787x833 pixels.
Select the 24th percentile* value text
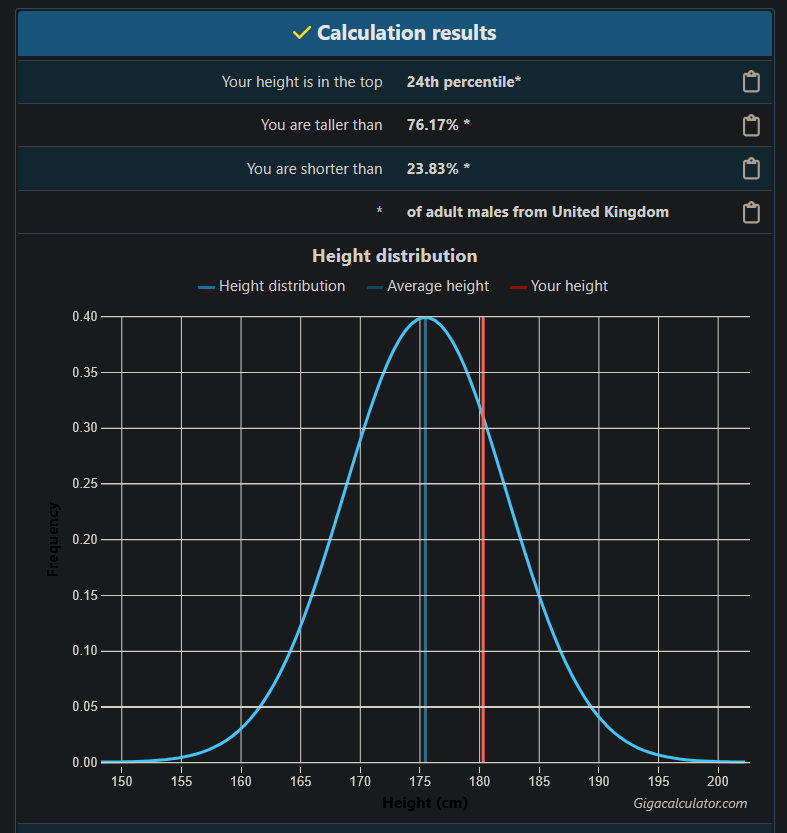464,82
